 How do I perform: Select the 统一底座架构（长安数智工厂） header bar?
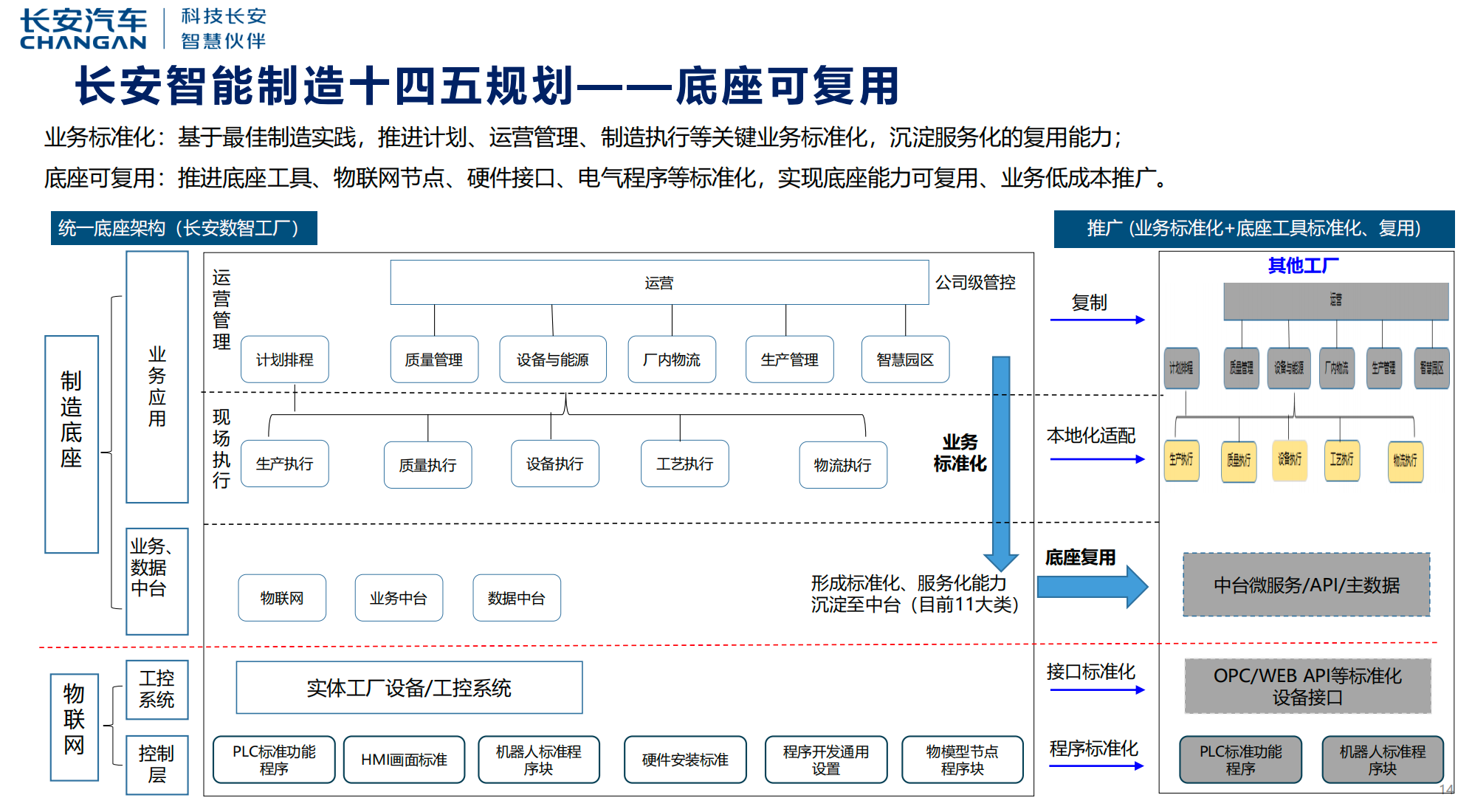click(184, 228)
